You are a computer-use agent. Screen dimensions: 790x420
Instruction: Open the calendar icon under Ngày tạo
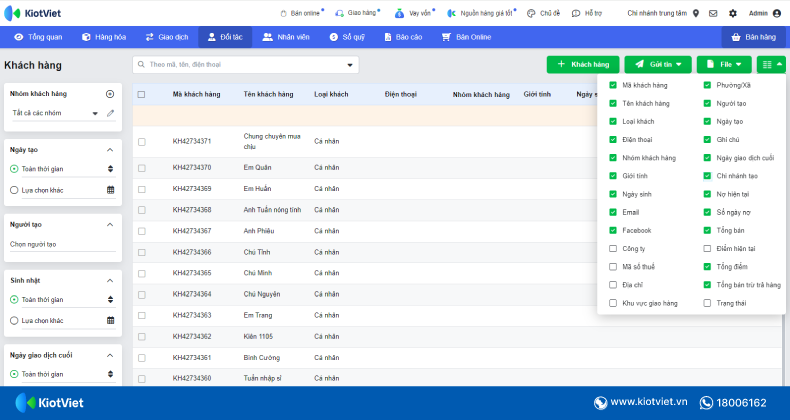pyautogui.click(x=110, y=189)
